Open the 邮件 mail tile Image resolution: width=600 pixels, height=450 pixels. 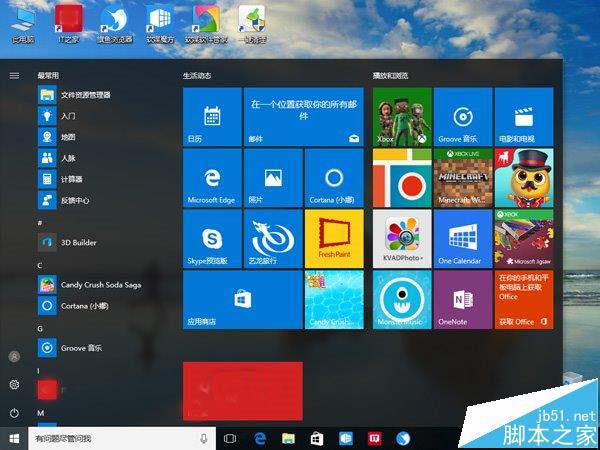coord(304,117)
